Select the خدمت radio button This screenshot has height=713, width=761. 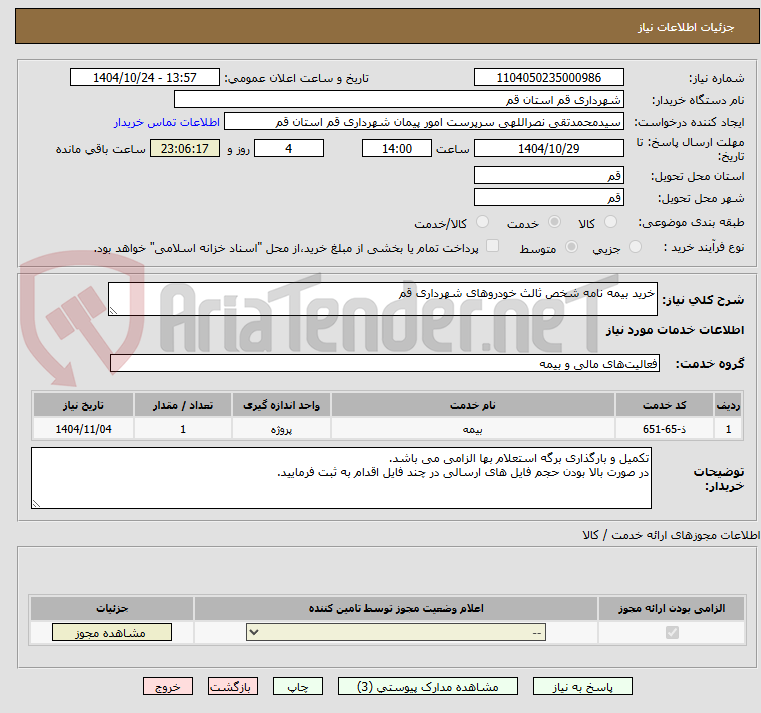(554, 222)
